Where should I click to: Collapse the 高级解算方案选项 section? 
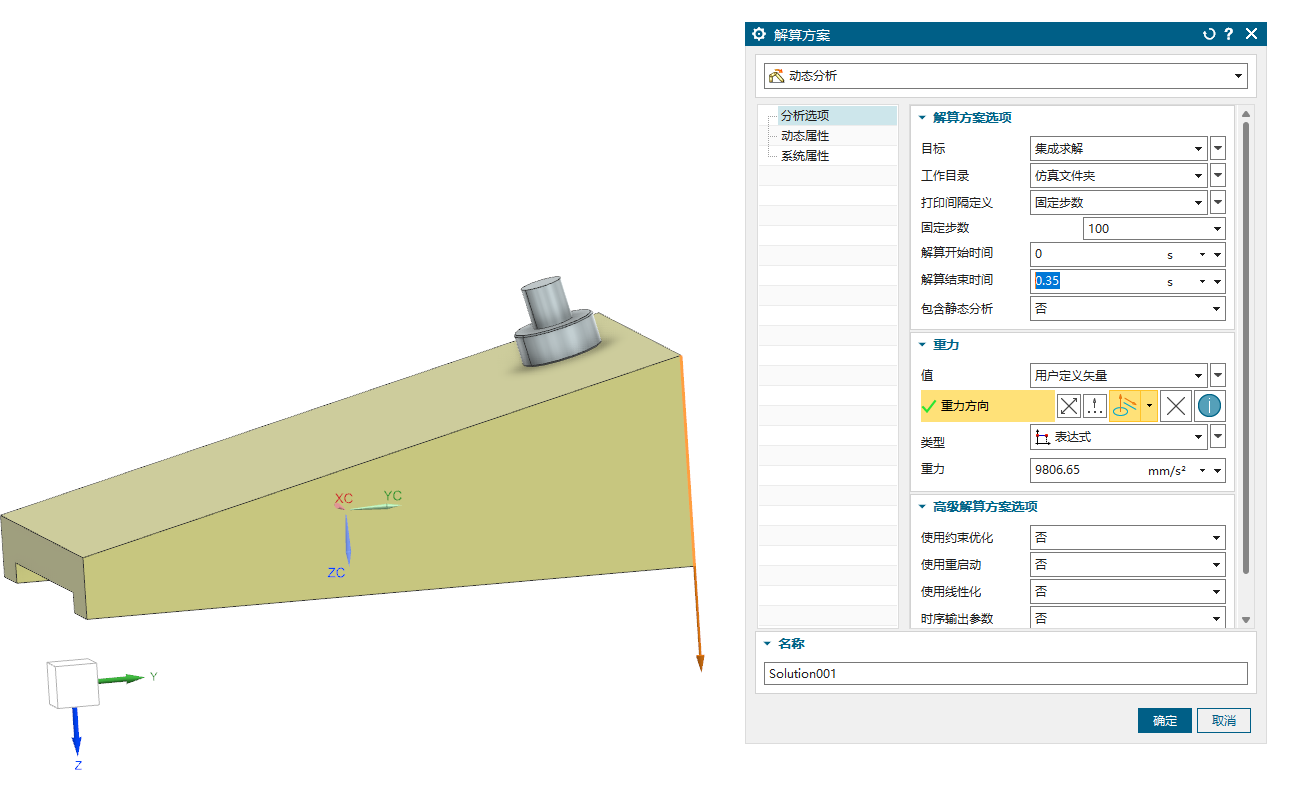coord(923,507)
